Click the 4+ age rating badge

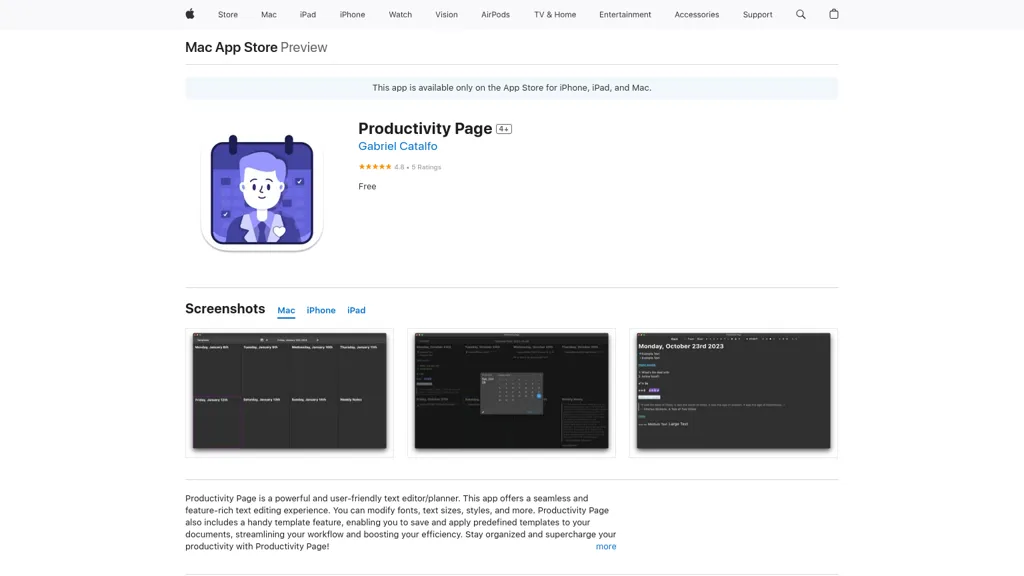504,129
